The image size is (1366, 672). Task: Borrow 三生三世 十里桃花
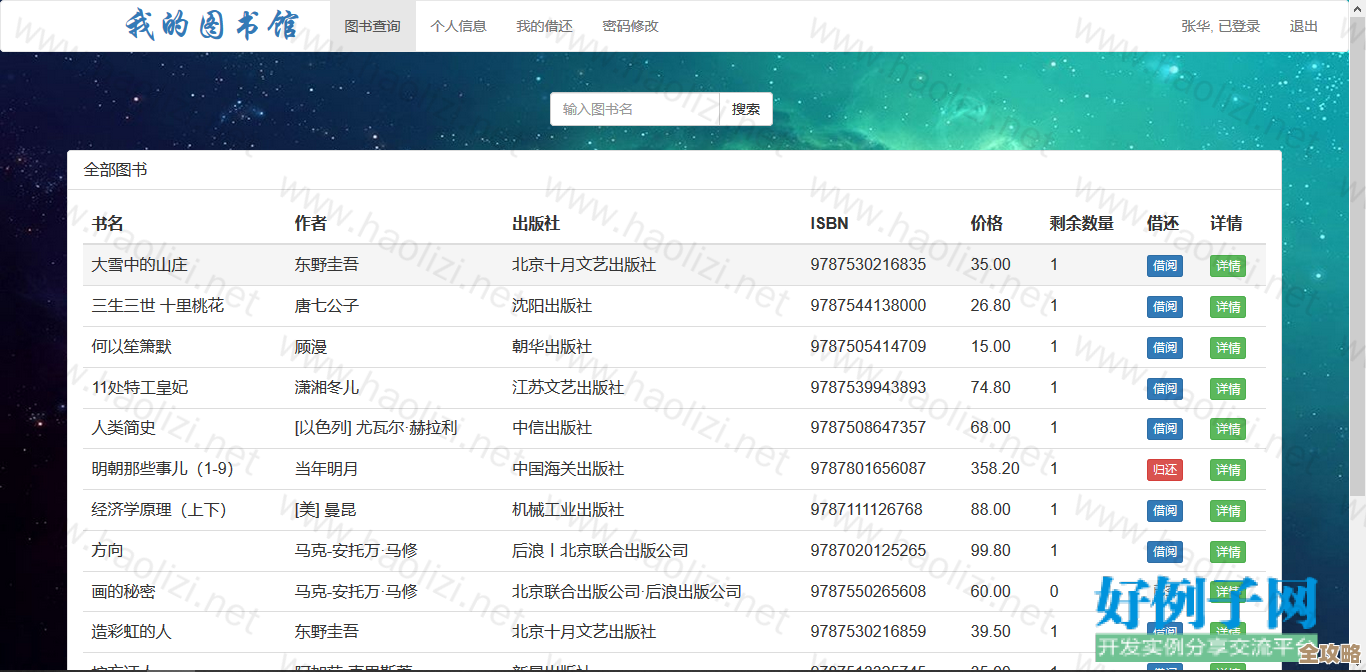click(1164, 307)
